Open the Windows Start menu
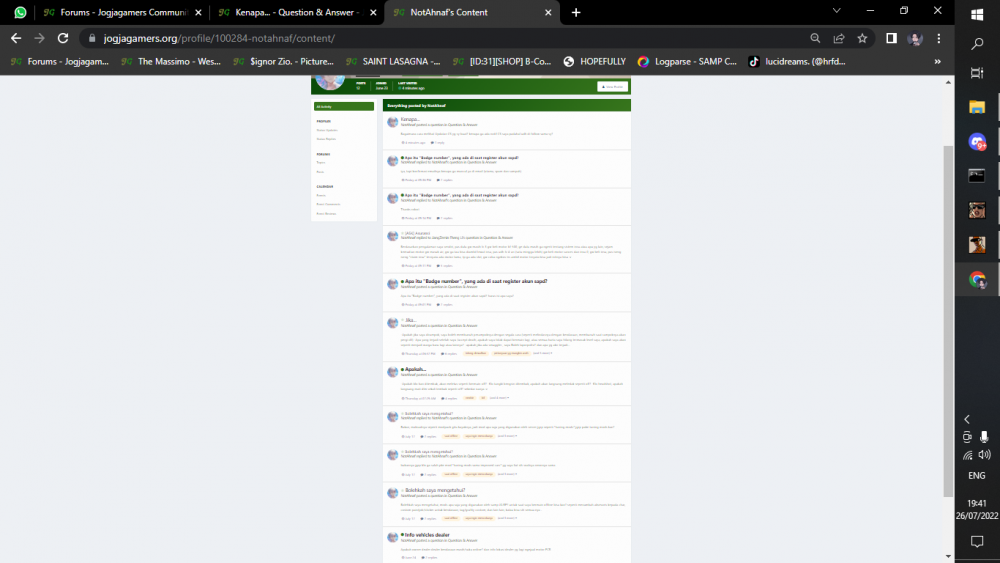 coord(976,14)
